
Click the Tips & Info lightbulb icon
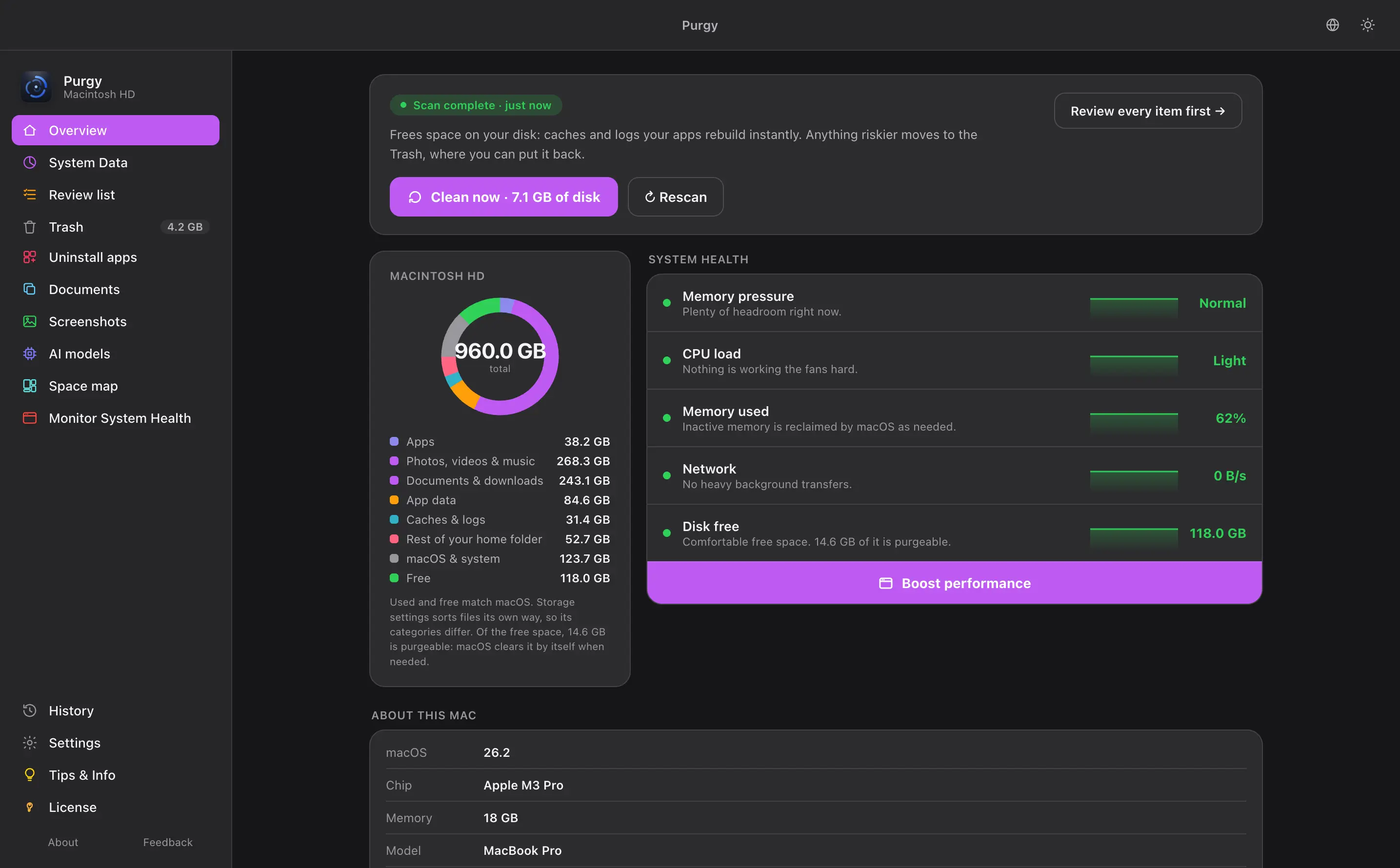tap(30, 775)
